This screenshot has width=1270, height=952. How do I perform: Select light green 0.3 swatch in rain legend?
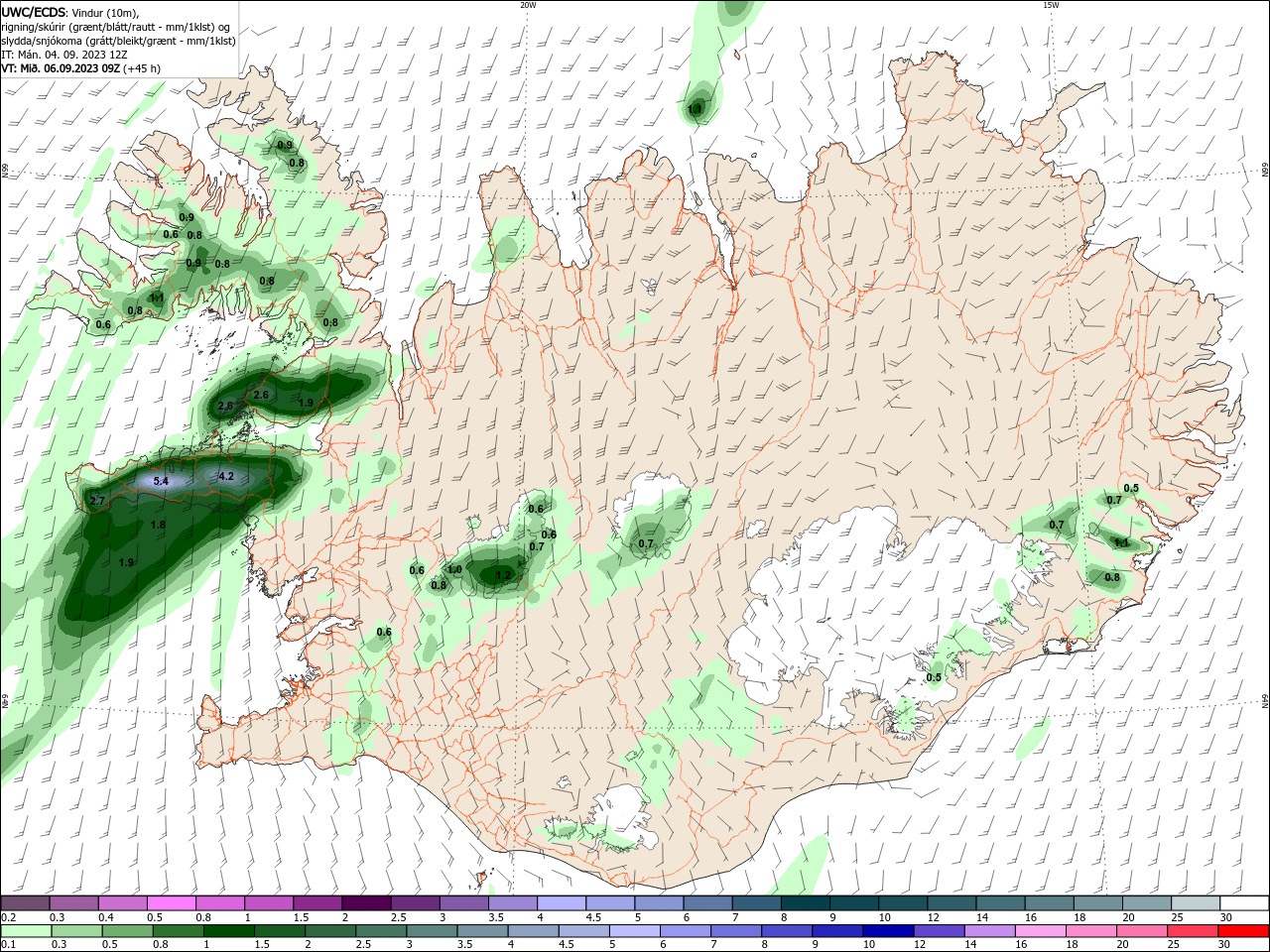coord(75,931)
